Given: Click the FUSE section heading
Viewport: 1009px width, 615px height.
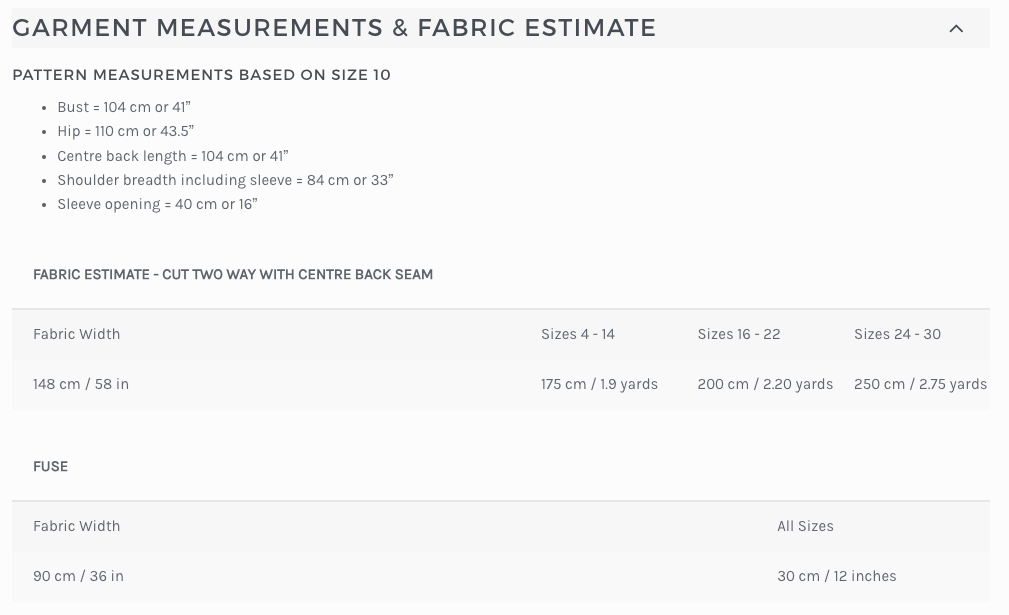Looking at the screenshot, I should 50,466.
